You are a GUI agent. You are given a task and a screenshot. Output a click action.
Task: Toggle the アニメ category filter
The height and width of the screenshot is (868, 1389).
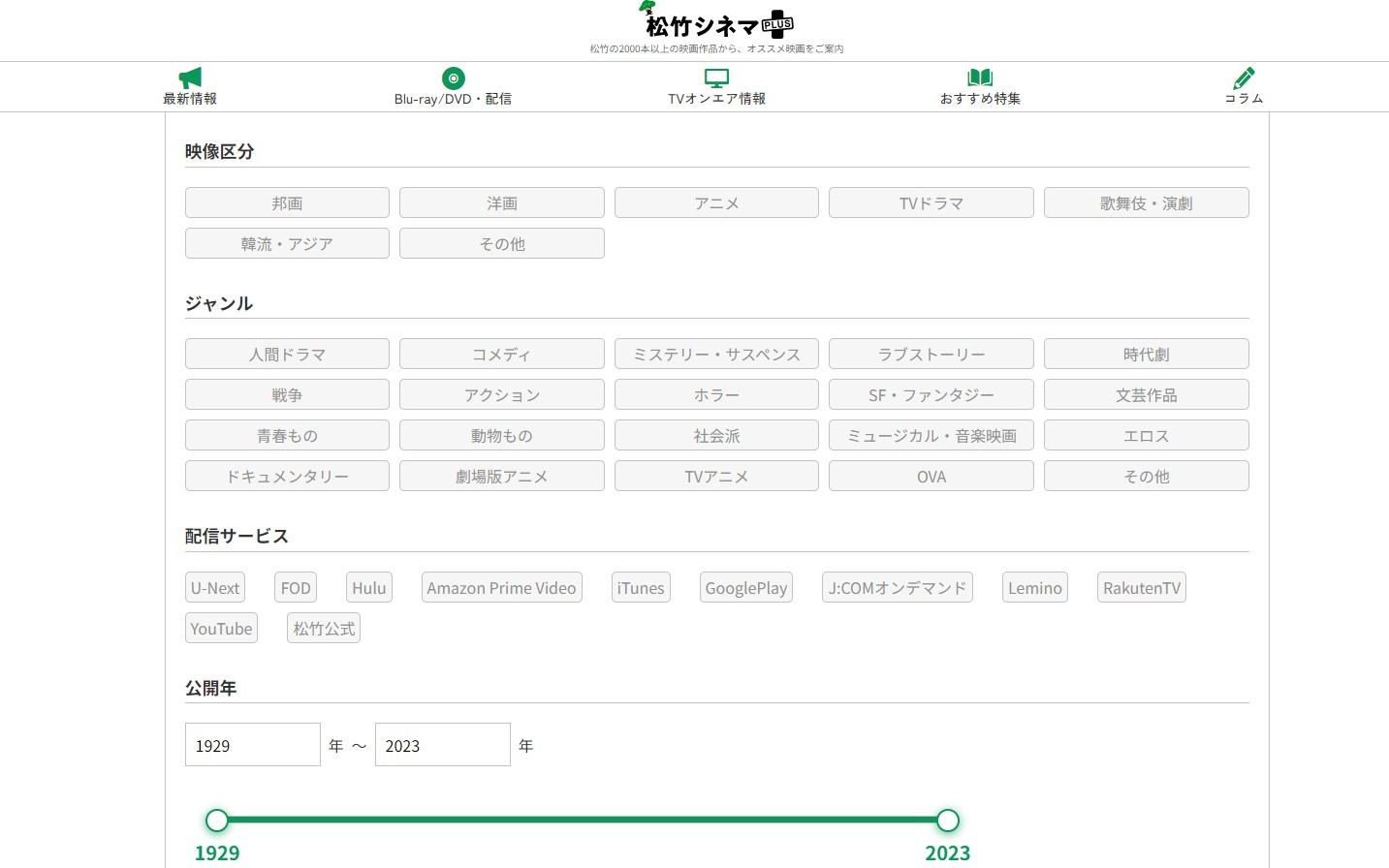pyautogui.click(x=716, y=202)
